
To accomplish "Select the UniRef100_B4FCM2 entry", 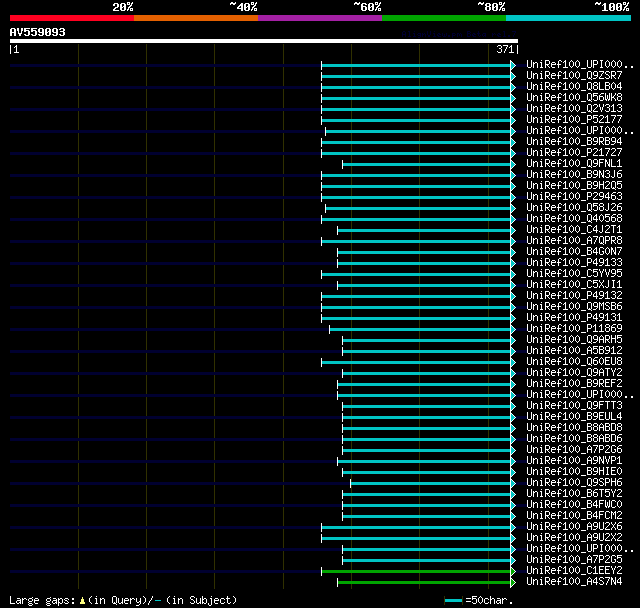I will coord(574,516).
